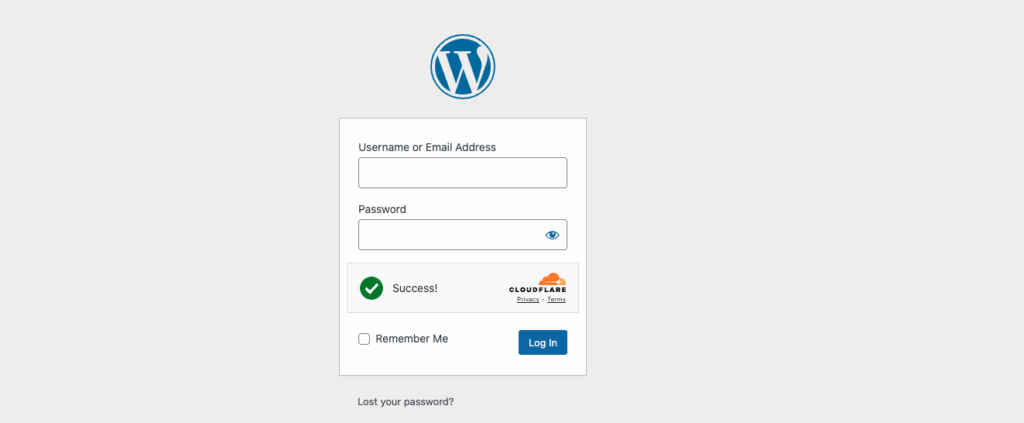Focus the Username or Email Address field
The width and height of the screenshot is (1024, 423).
coord(462,172)
